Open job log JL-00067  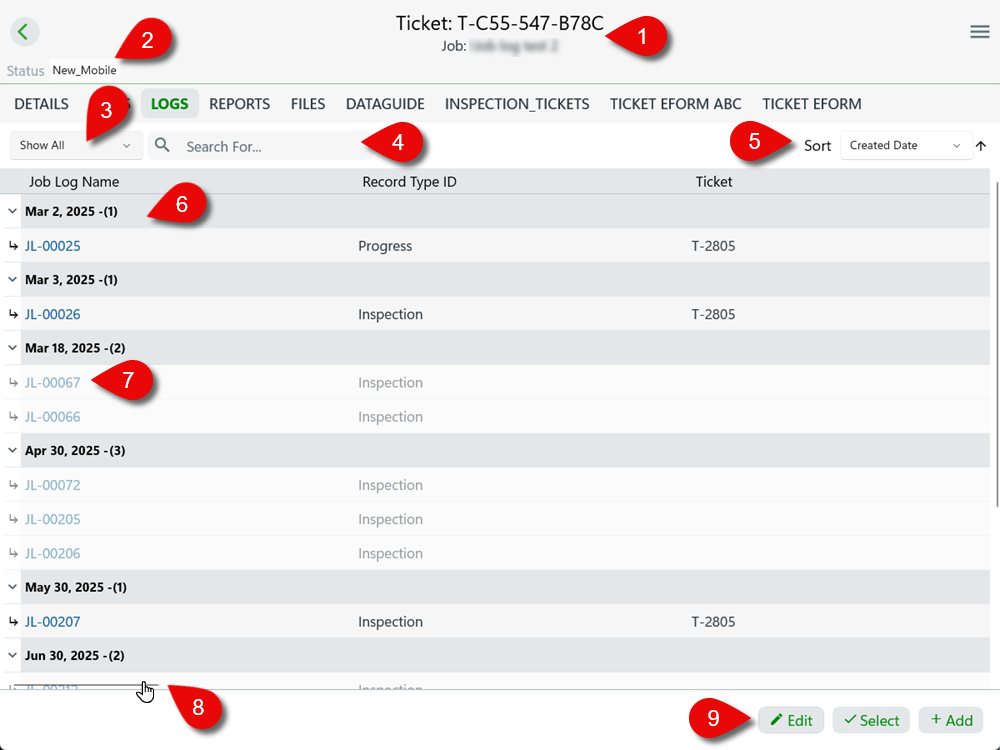pos(52,382)
